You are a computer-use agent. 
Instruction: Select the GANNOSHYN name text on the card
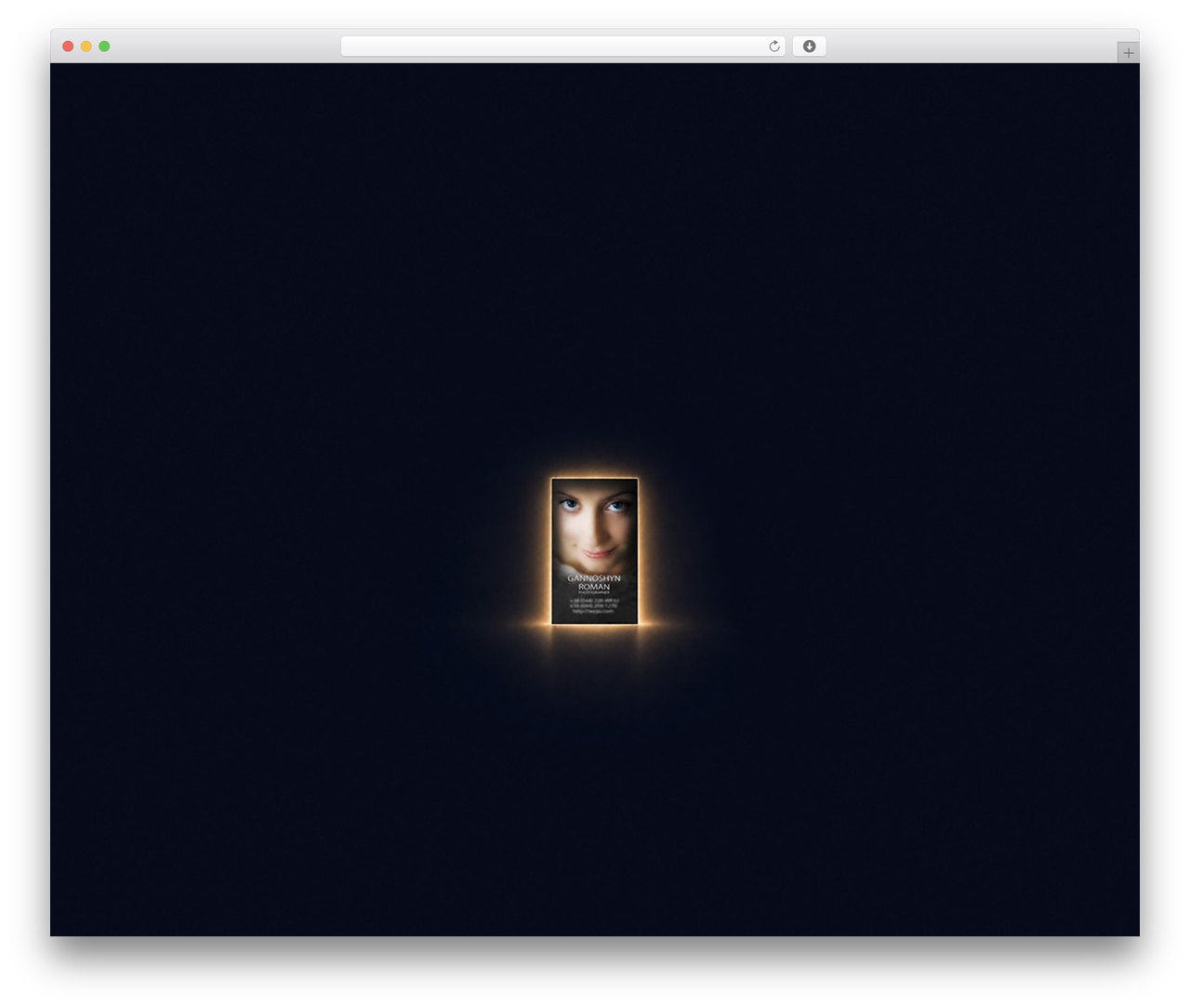pos(594,578)
